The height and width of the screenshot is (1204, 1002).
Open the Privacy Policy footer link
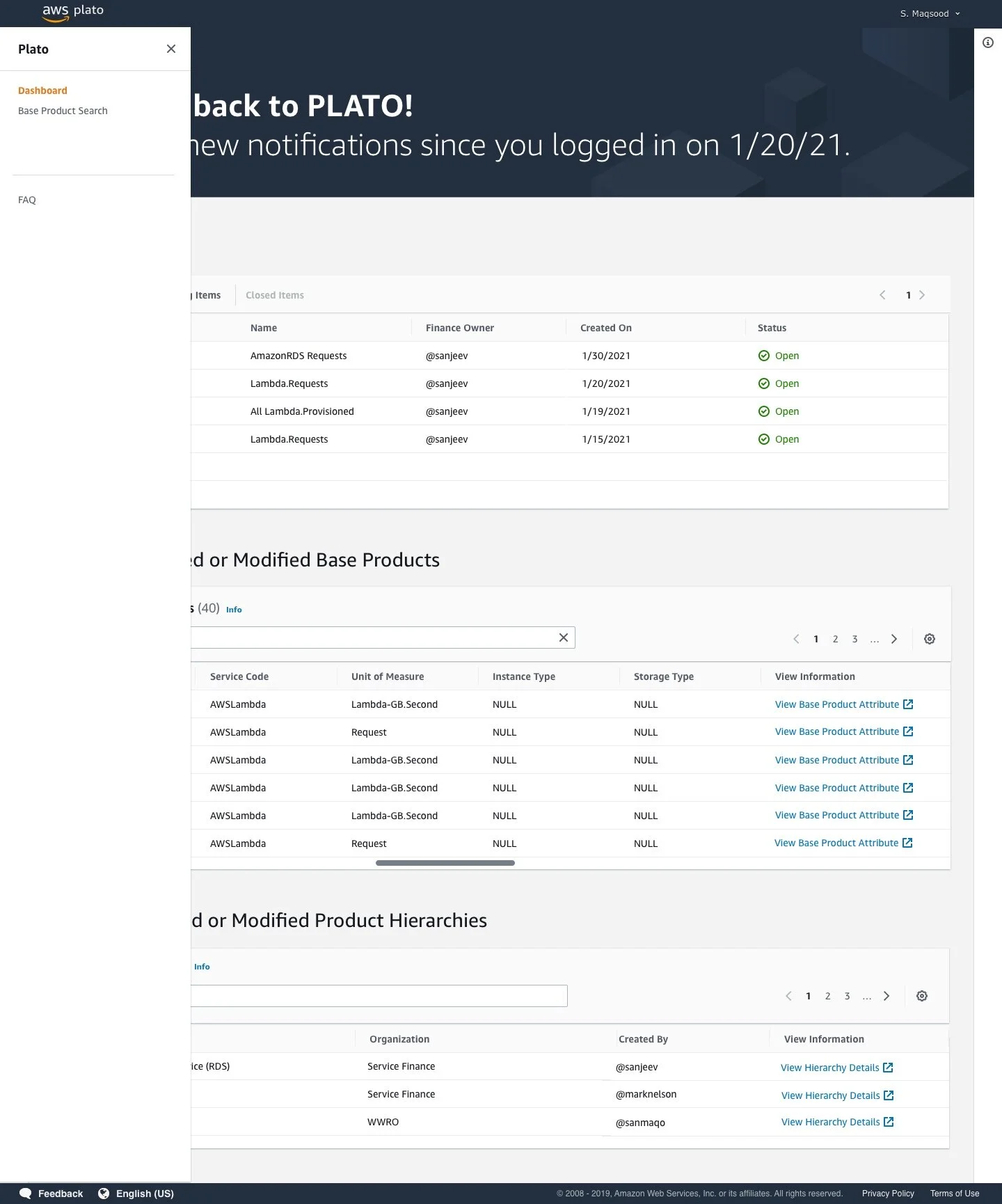(888, 1194)
